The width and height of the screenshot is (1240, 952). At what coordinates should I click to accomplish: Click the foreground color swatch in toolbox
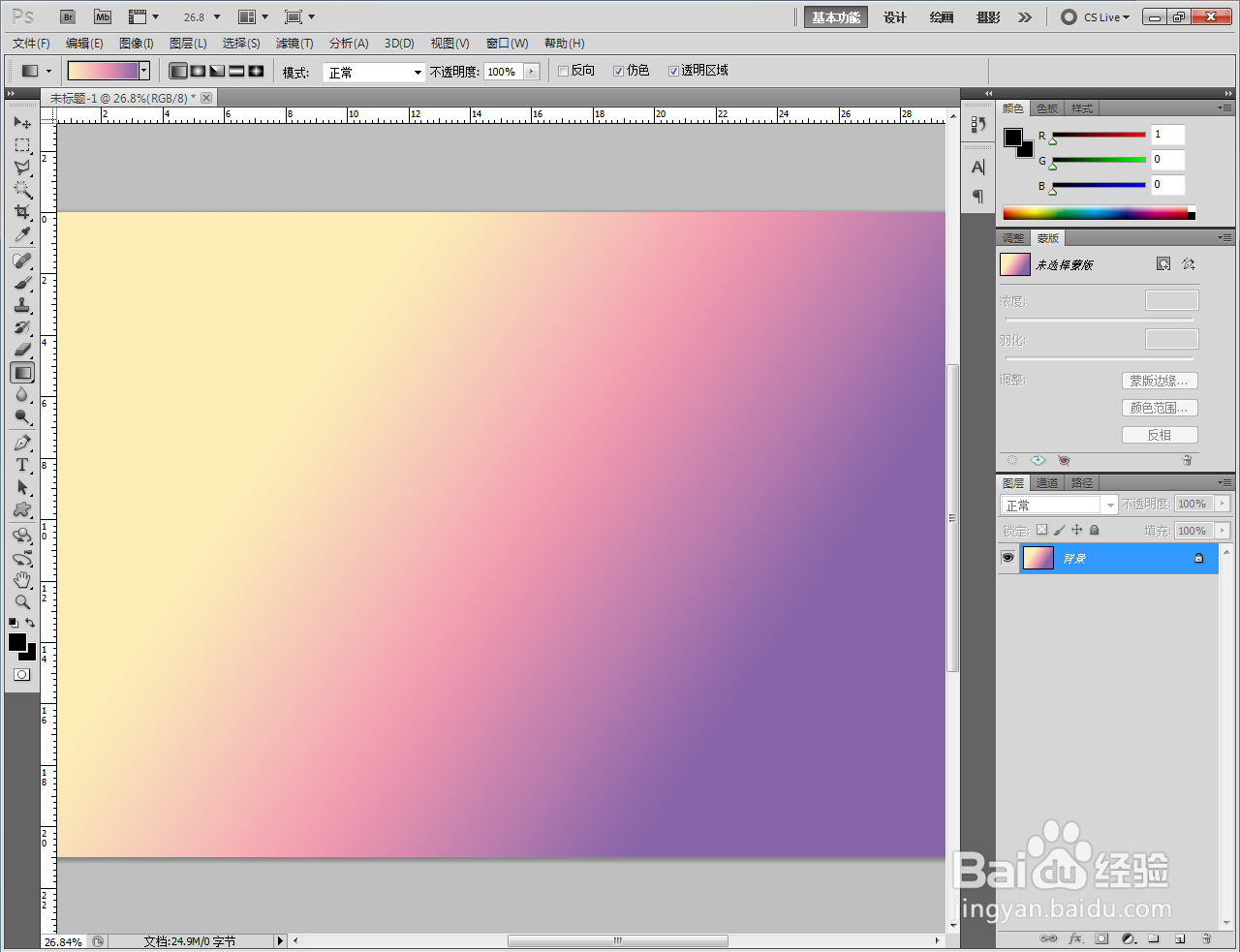17,642
